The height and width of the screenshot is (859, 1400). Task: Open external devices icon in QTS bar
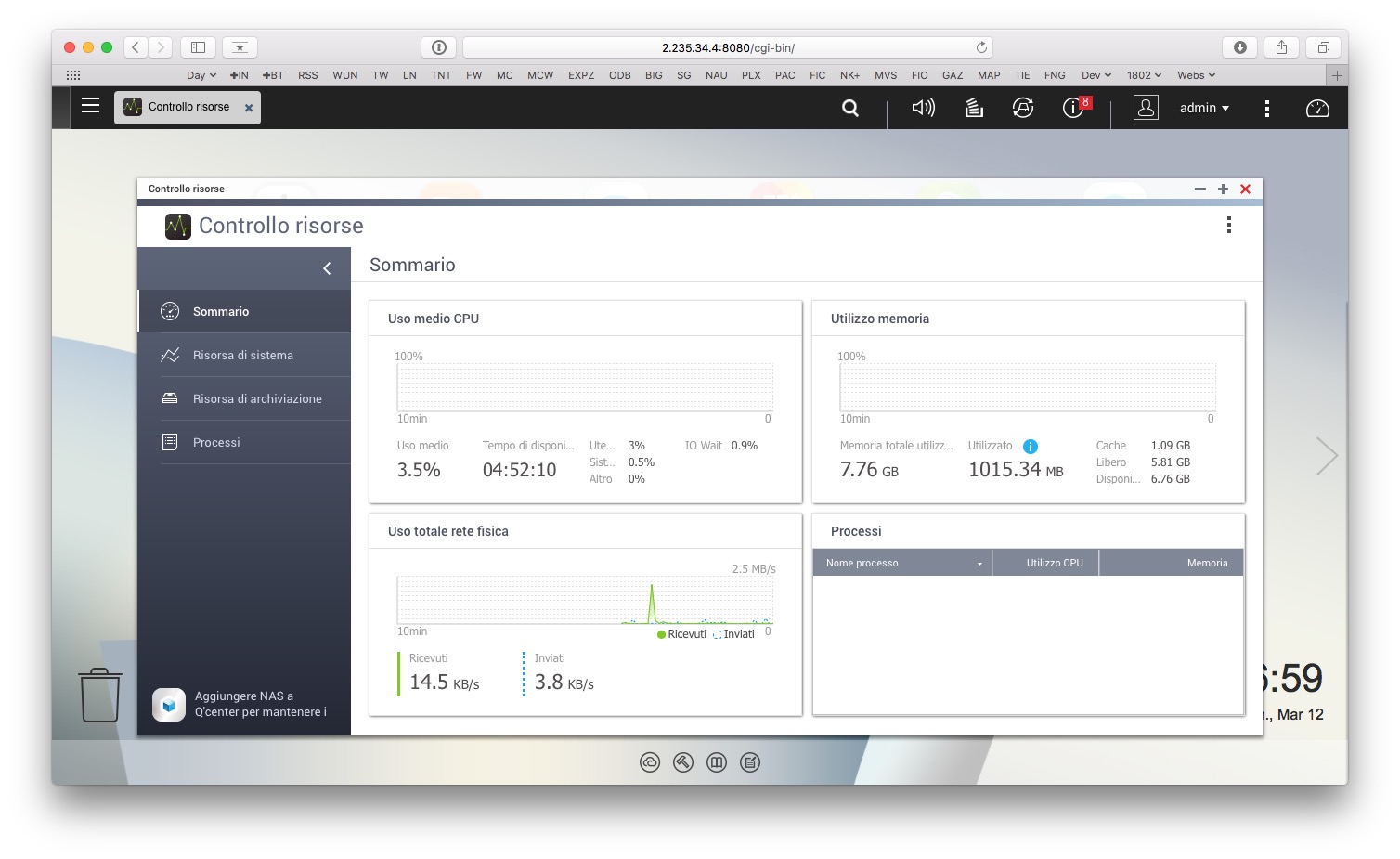1023,108
